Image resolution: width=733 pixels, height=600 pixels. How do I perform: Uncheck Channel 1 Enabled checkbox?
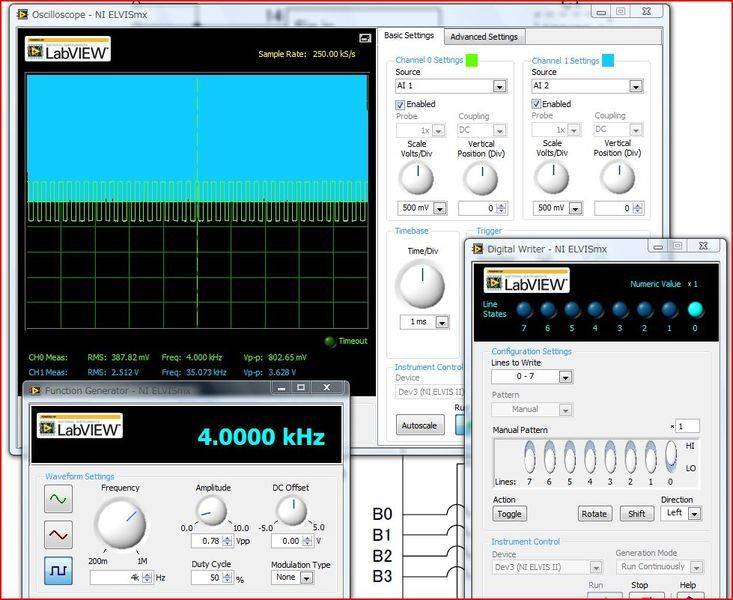coord(537,104)
